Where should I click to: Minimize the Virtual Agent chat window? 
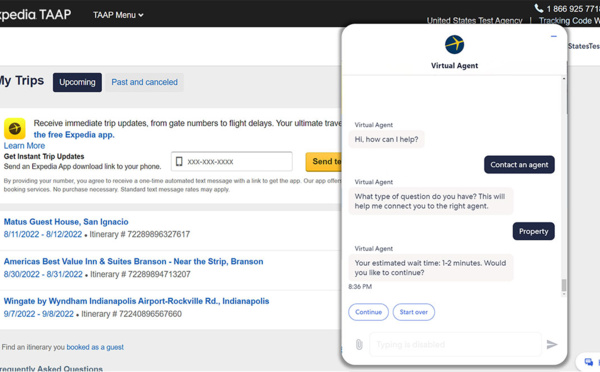click(x=554, y=36)
